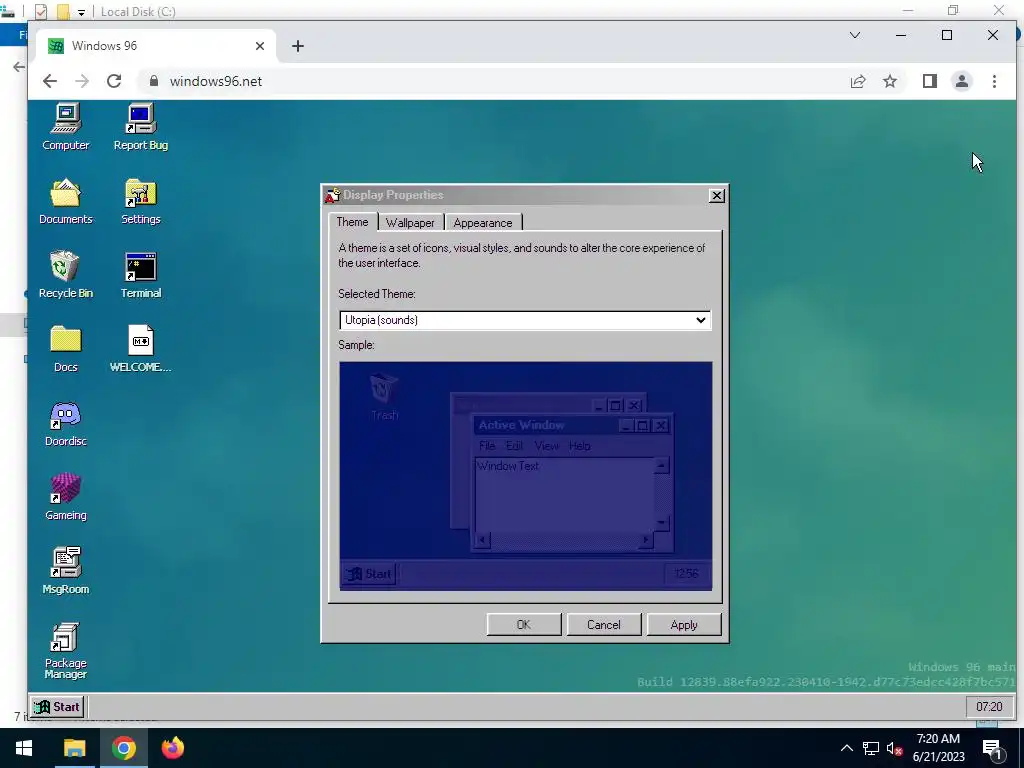The width and height of the screenshot is (1024, 768).
Task: Click the network tray icon
Action: click(871, 748)
